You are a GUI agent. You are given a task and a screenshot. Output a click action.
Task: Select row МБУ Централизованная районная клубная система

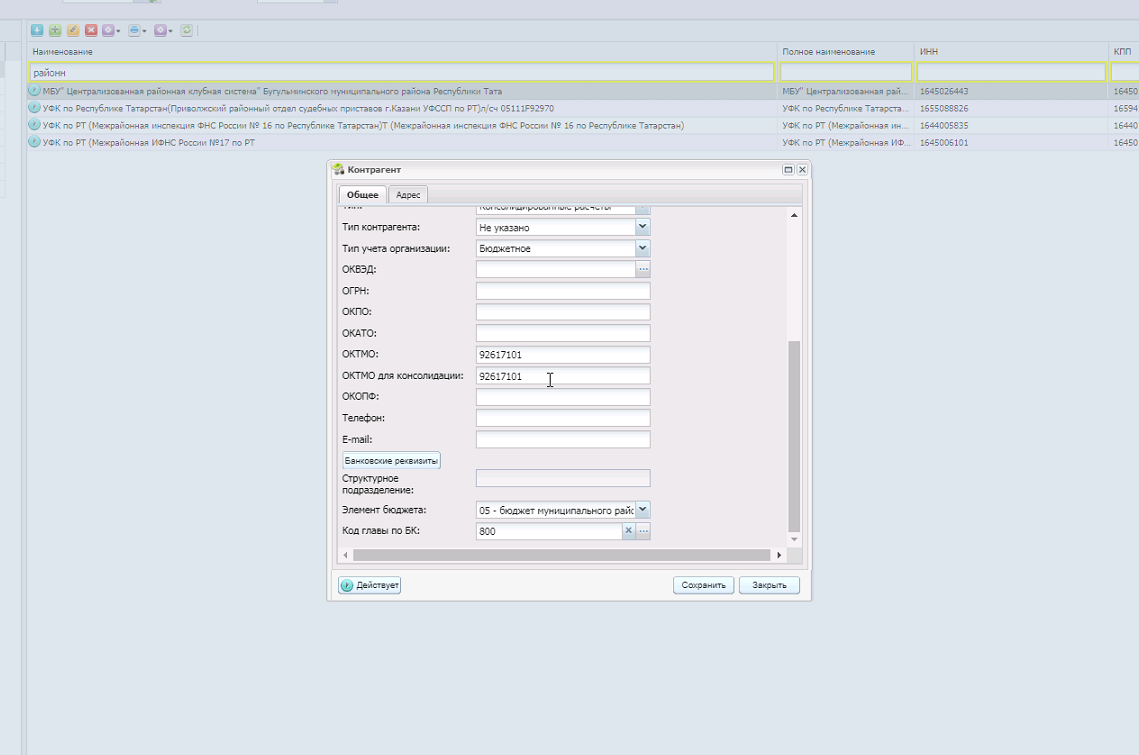583,91
